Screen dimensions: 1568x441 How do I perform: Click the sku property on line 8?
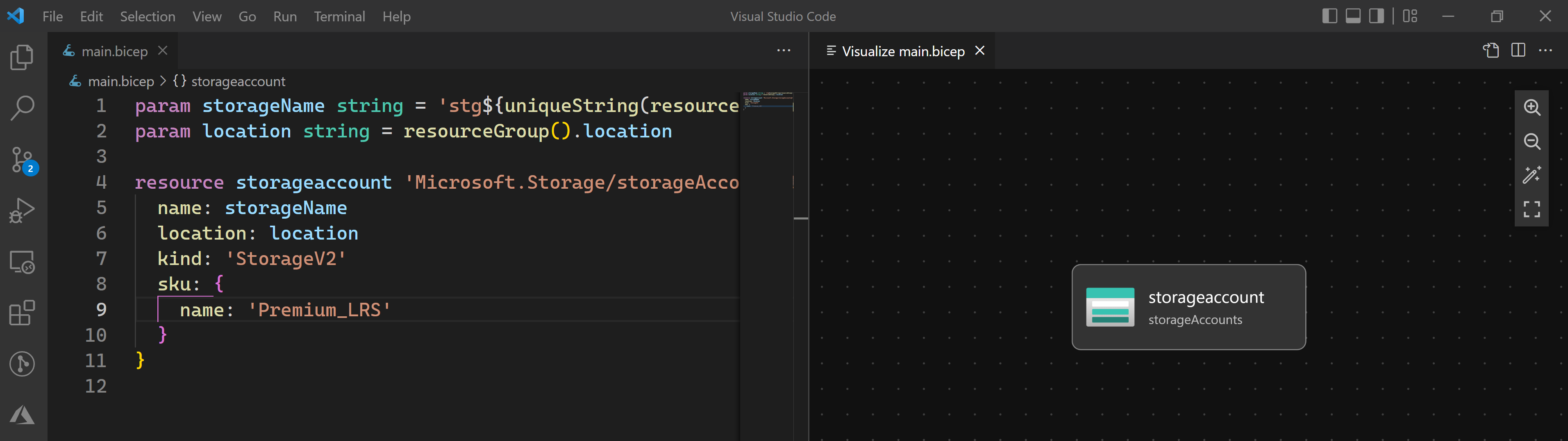click(x=175, y=284)
